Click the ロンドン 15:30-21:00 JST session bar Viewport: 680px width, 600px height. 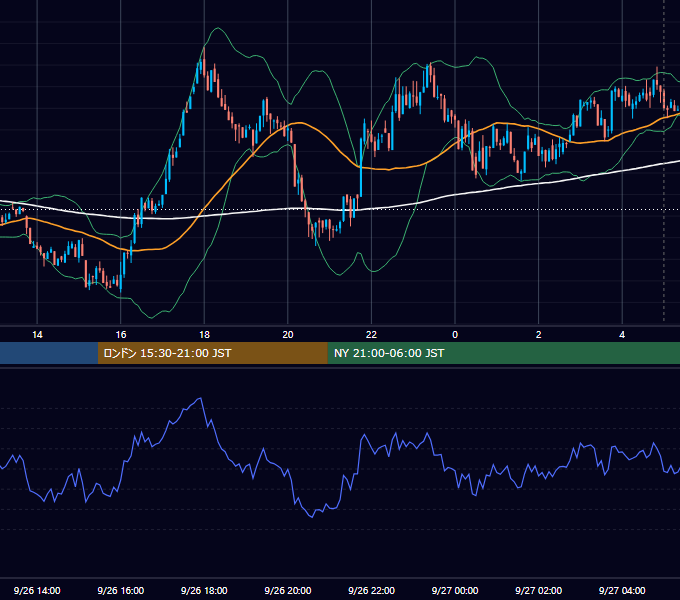(x=212, y=353)
